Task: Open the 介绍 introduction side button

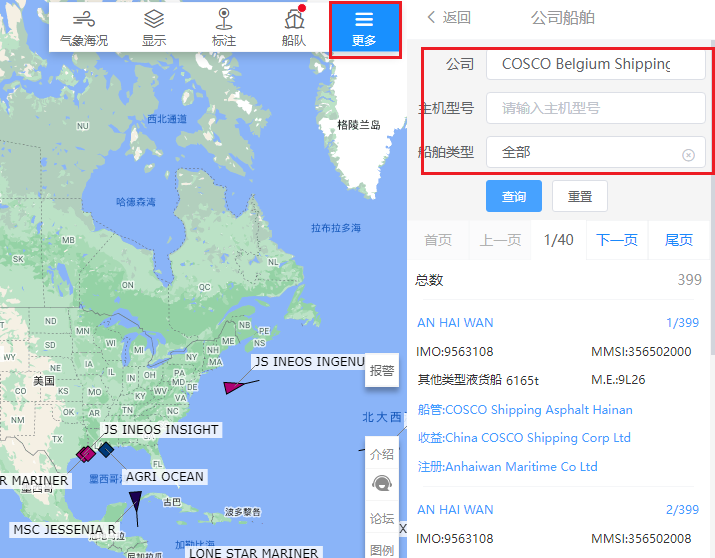Action: pyautogui.click(x=382, y=453)
